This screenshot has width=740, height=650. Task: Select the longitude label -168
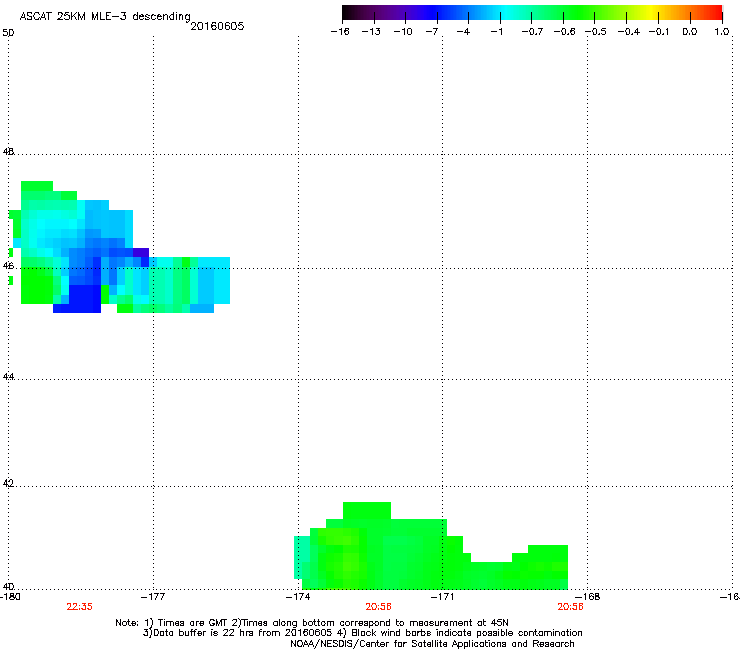[588, 597]
